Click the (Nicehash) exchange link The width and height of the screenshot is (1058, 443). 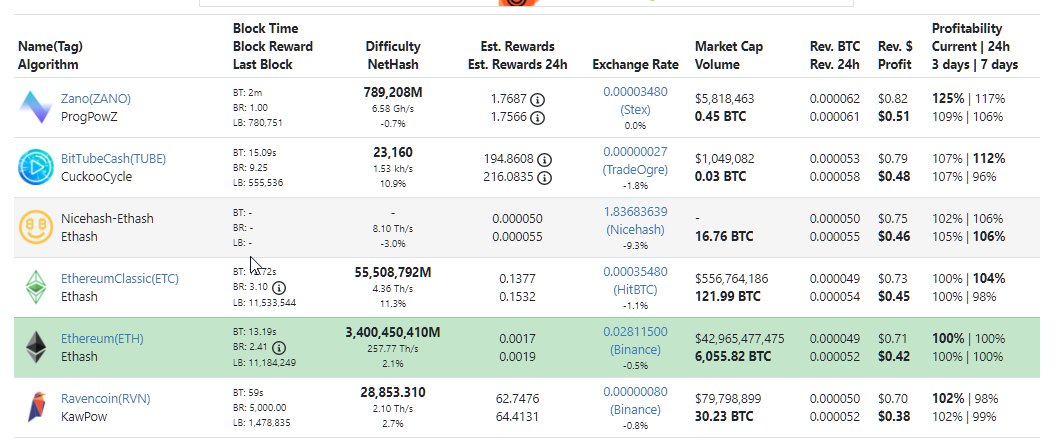pyautogui.click(x=635, y=229)
